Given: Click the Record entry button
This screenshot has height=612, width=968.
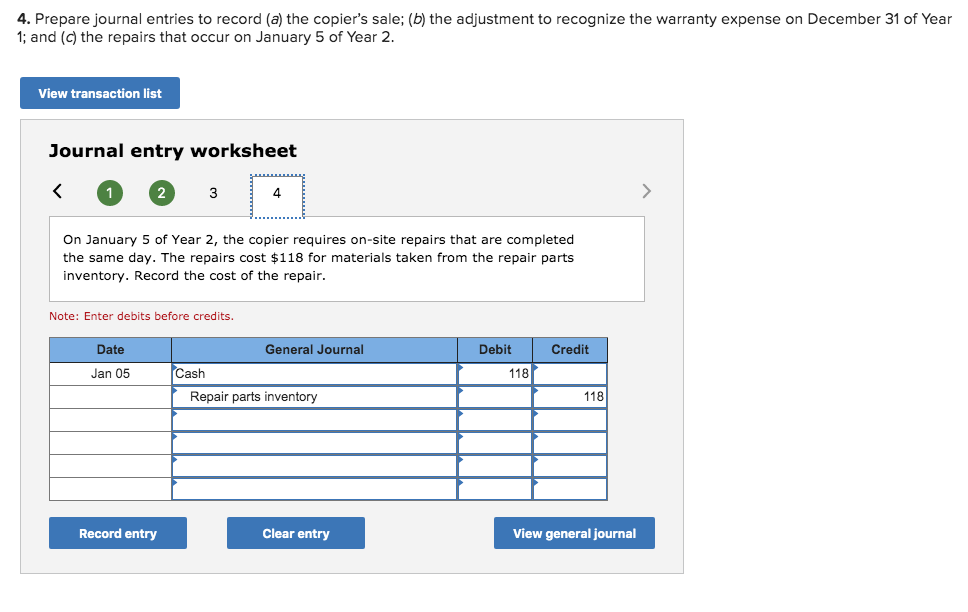Looking at the screenshot, I should click(117, 532).
